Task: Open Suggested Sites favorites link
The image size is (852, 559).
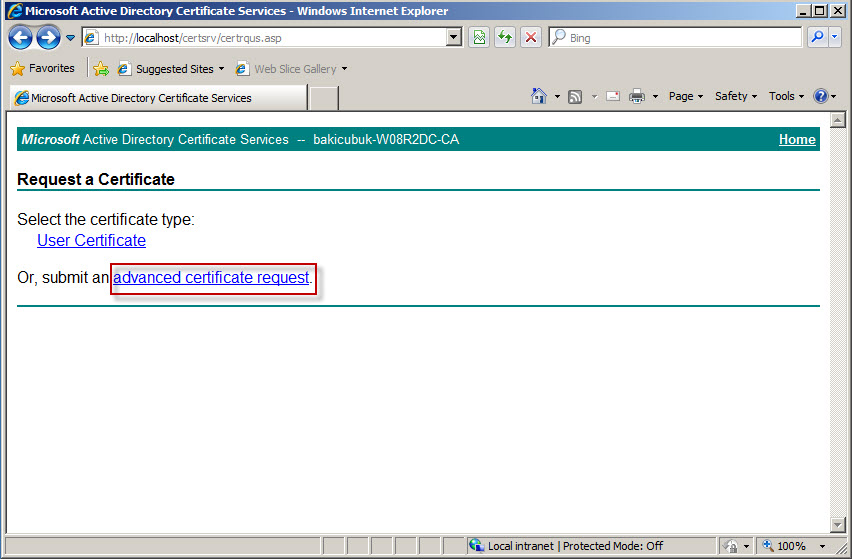Action: 171,68
